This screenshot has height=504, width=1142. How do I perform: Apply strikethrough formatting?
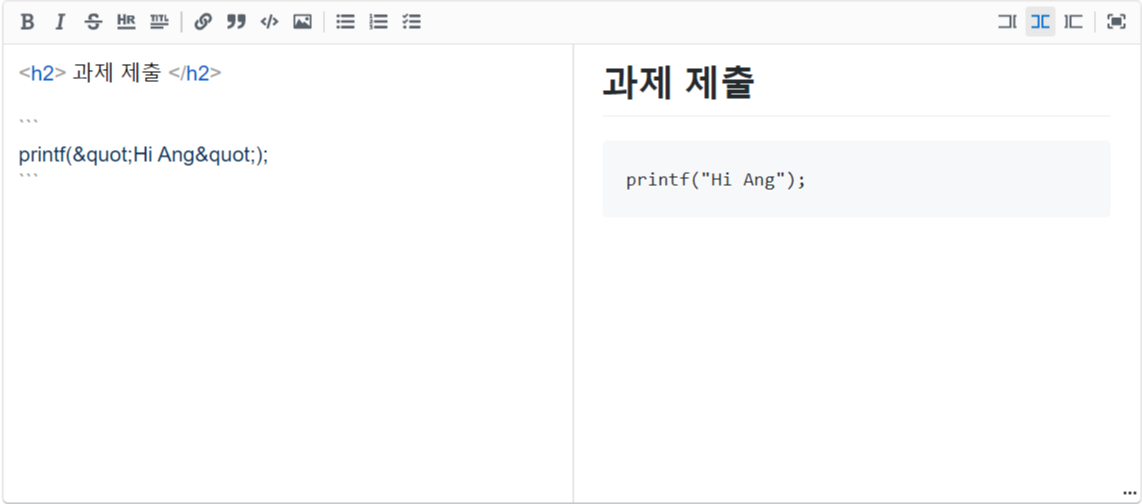(93, 22)
